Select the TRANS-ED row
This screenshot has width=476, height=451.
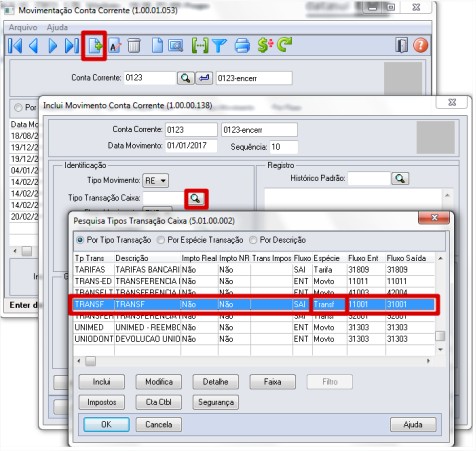(254, 281)
